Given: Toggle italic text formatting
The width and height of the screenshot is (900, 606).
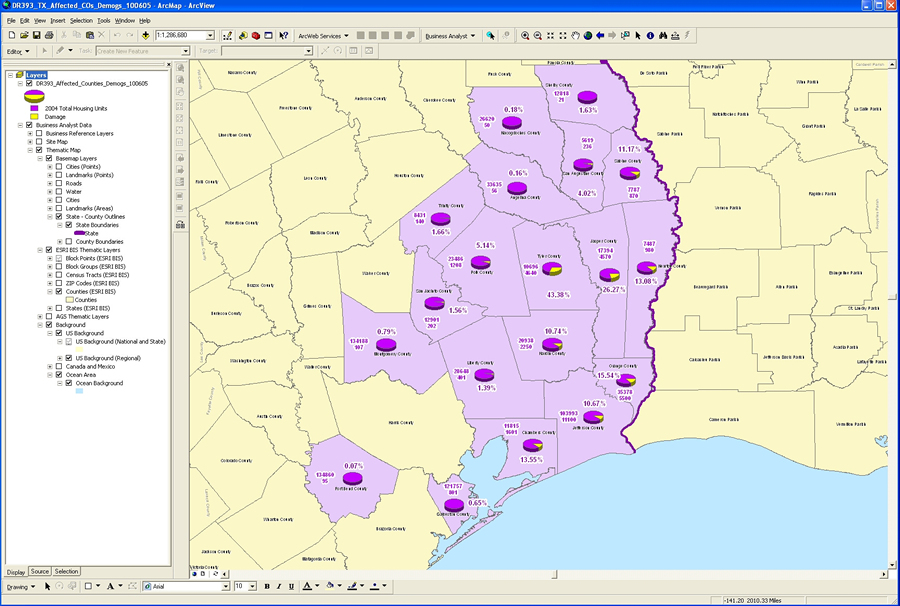Looking at the screenshot, I should tap(279, 586).
